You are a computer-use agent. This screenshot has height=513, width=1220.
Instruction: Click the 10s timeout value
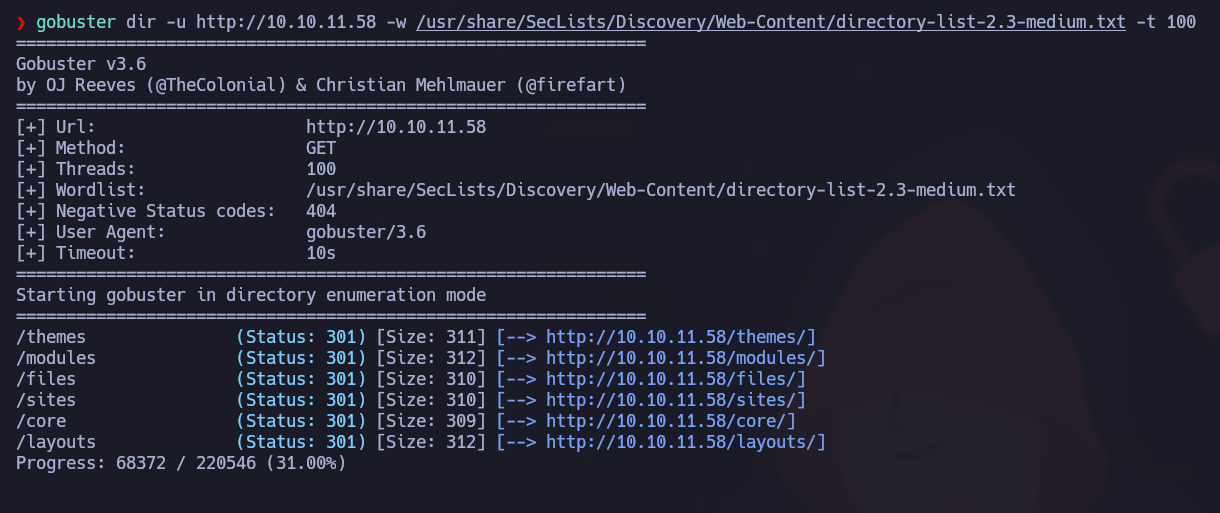[x=321, y=253]
